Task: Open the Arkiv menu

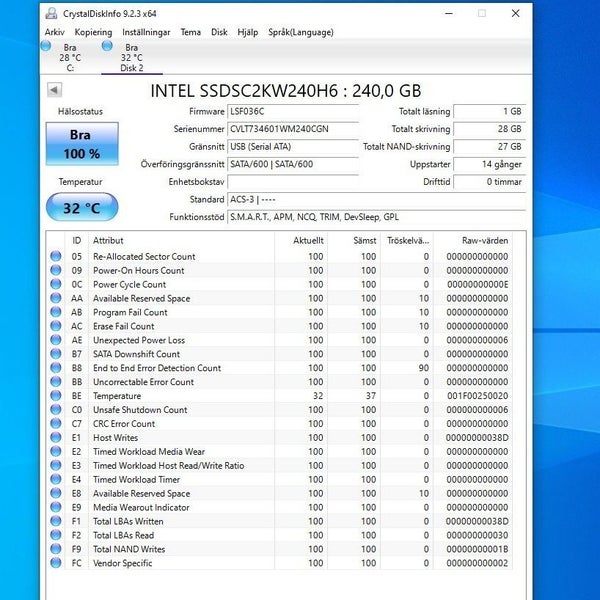Action: tap(55, 32)
